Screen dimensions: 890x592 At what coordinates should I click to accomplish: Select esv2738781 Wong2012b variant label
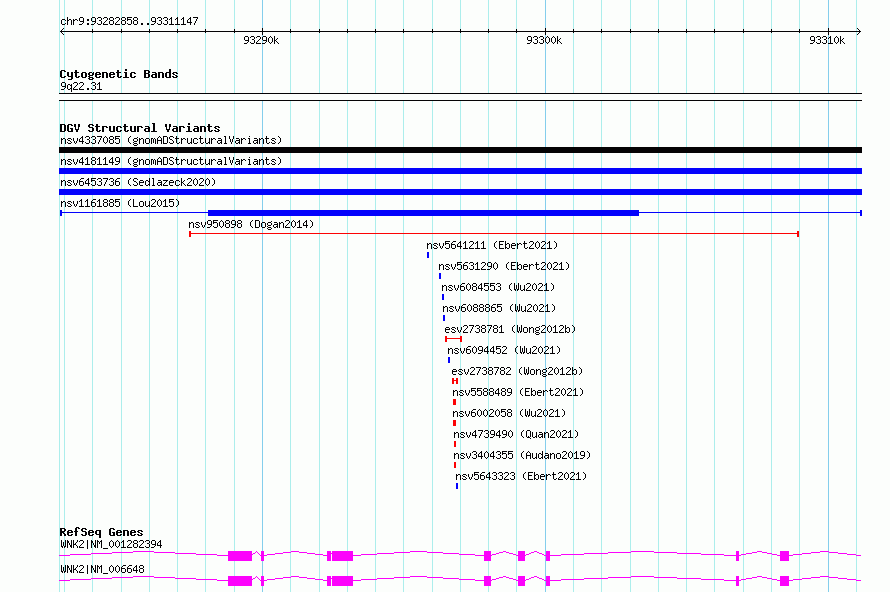click(510, 329)
